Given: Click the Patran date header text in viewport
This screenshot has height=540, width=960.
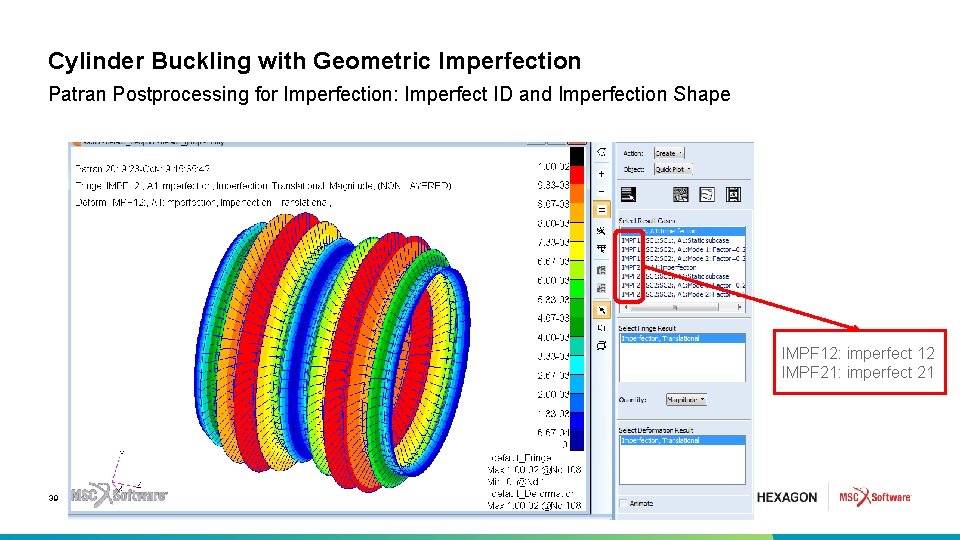Looking at the screenshot, I should 142,168.
